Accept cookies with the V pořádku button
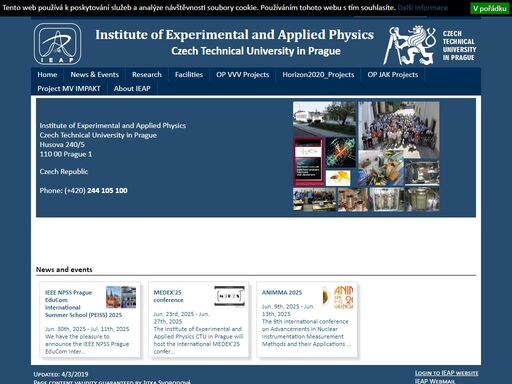512x384 pixels. 490,8
